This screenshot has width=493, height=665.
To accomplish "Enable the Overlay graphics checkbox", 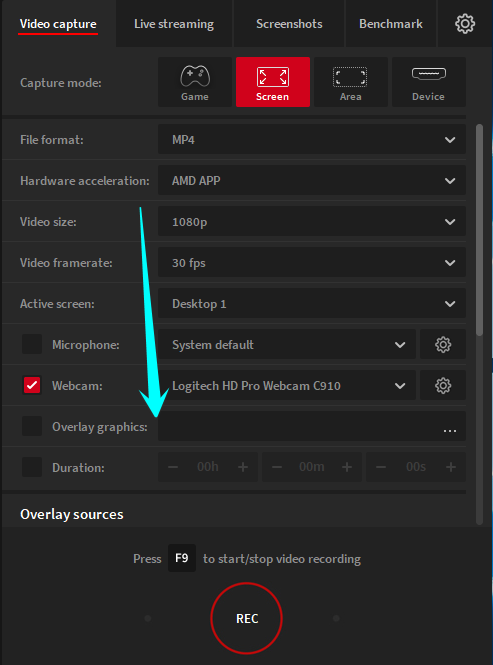I will [x=32, y=426].
